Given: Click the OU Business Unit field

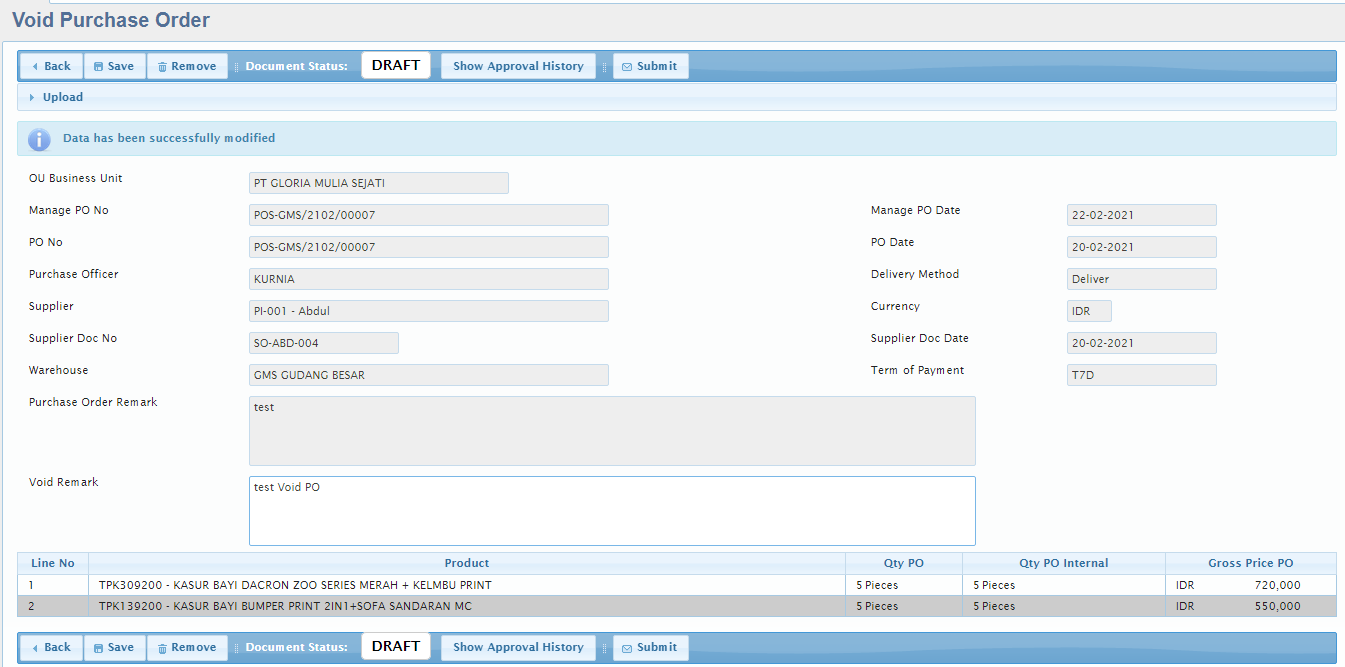Looking at the screenshot, I should [x=379, y=183].
